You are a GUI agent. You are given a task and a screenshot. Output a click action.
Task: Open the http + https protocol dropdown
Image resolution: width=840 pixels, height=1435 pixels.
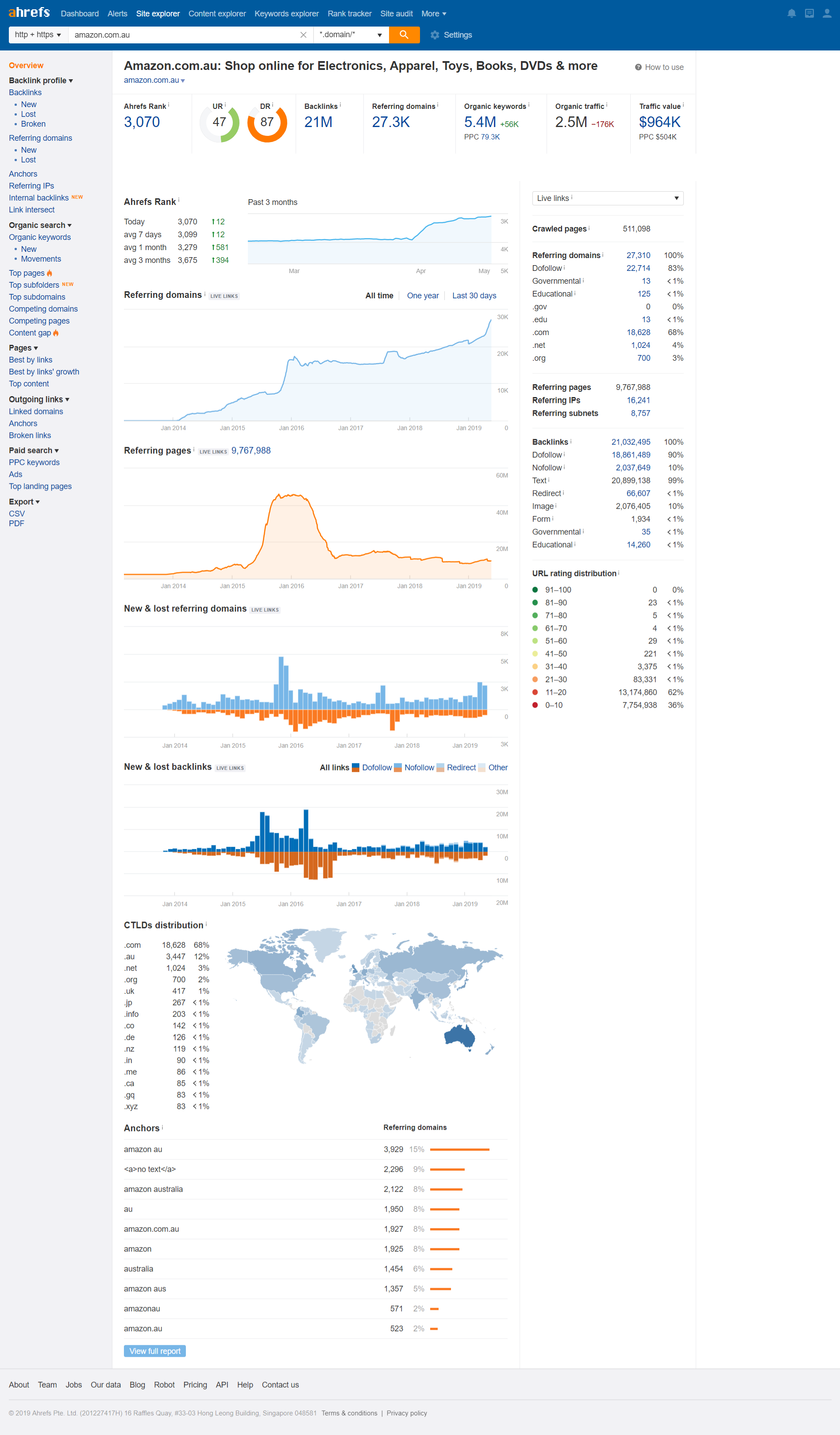38,35
